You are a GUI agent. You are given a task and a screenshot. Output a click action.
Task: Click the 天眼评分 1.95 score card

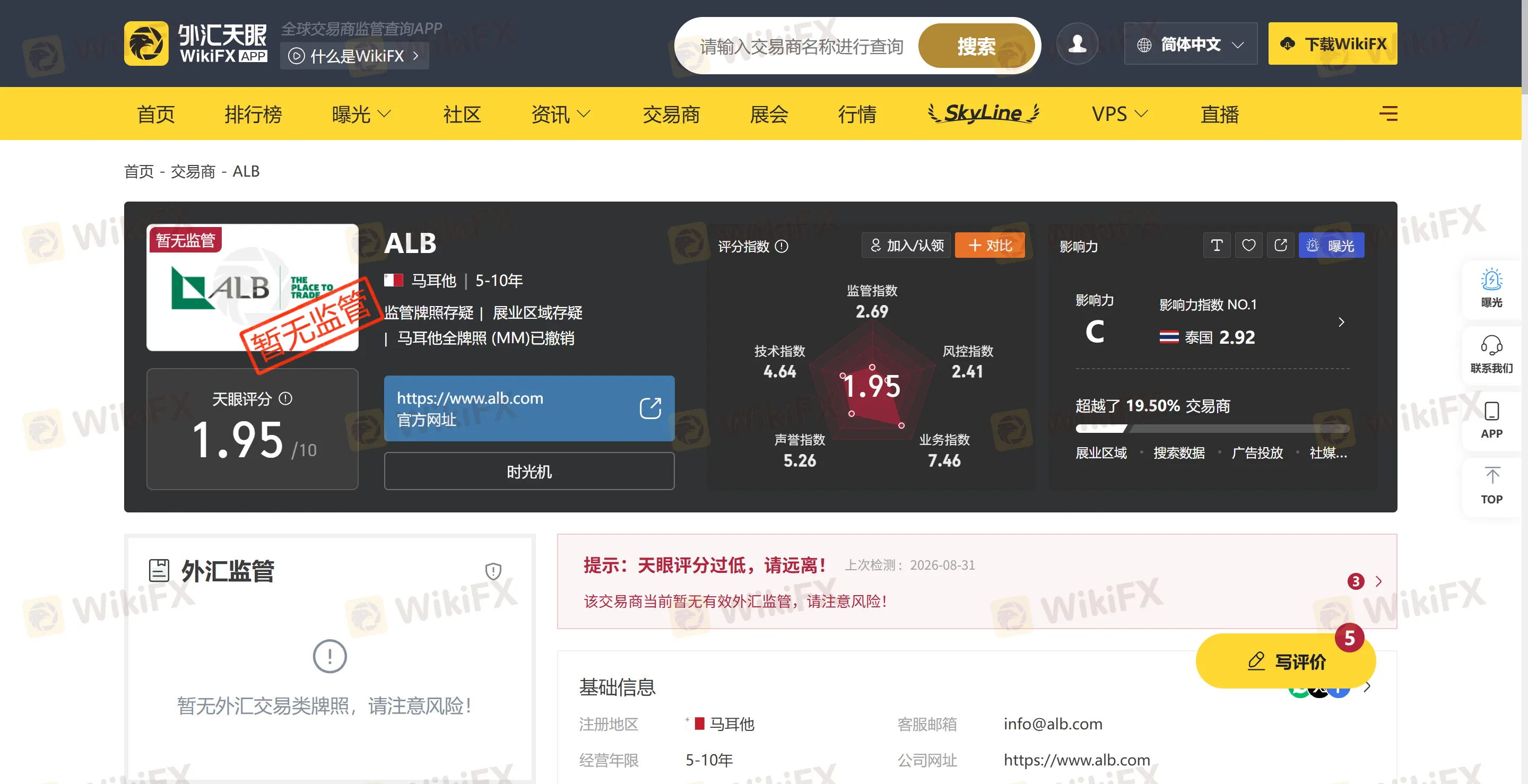click(x=253, y=429)
